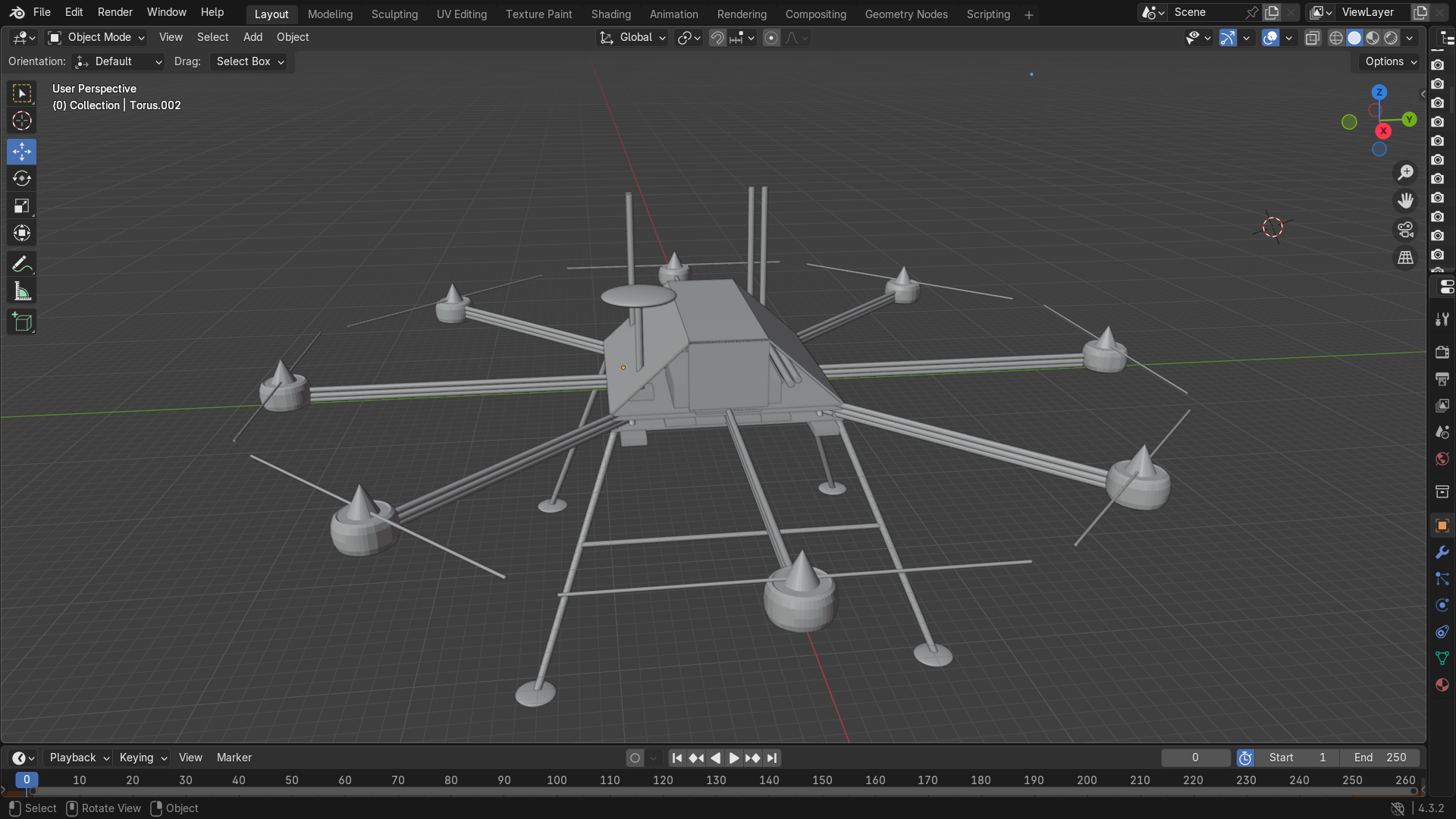Toggle the camera view icon in viewport
This screenshot has height=819, width=1456.
click(x=1405, y=229)
